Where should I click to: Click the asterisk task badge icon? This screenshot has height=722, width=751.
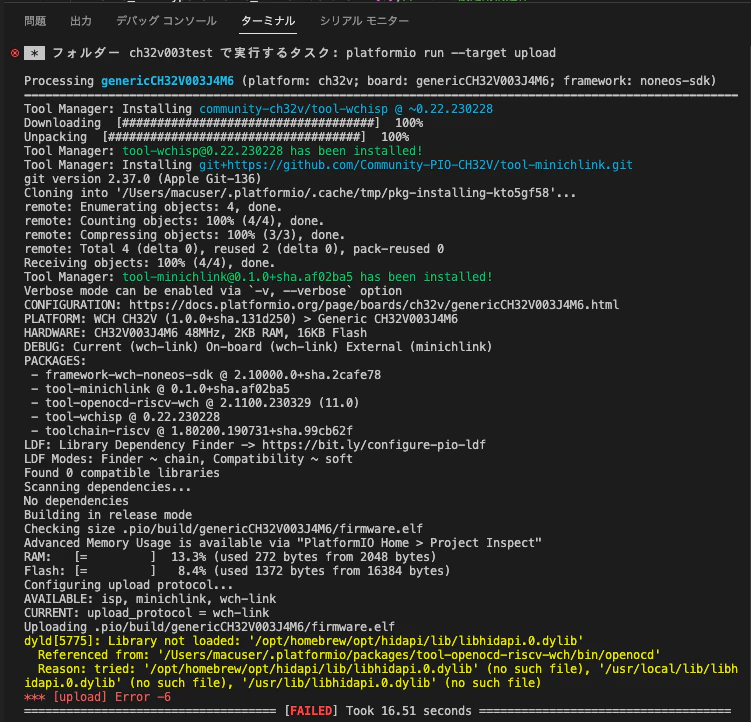tap(34, 53)
